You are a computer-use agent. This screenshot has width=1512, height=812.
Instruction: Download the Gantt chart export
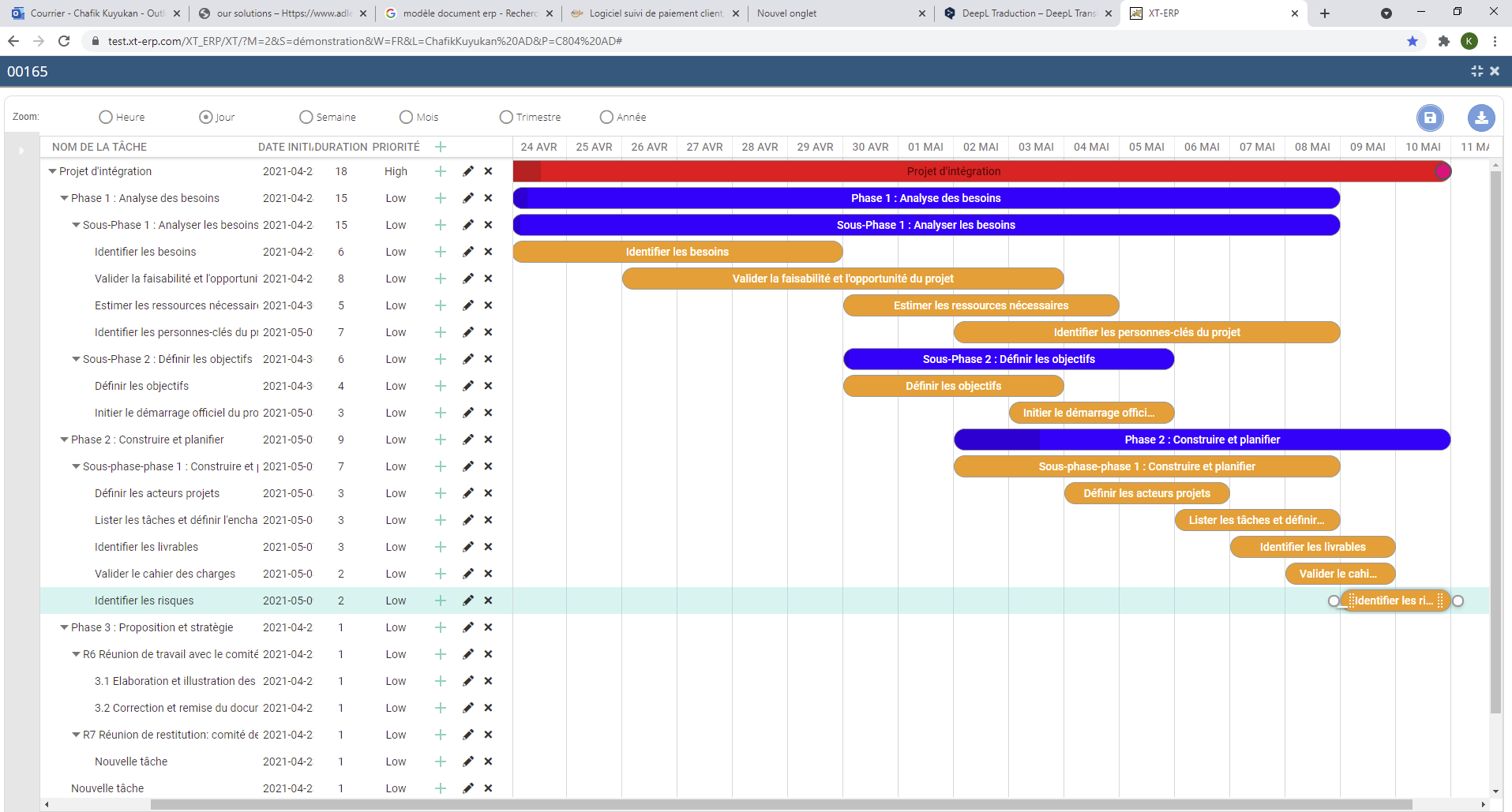coord(1481,118)
